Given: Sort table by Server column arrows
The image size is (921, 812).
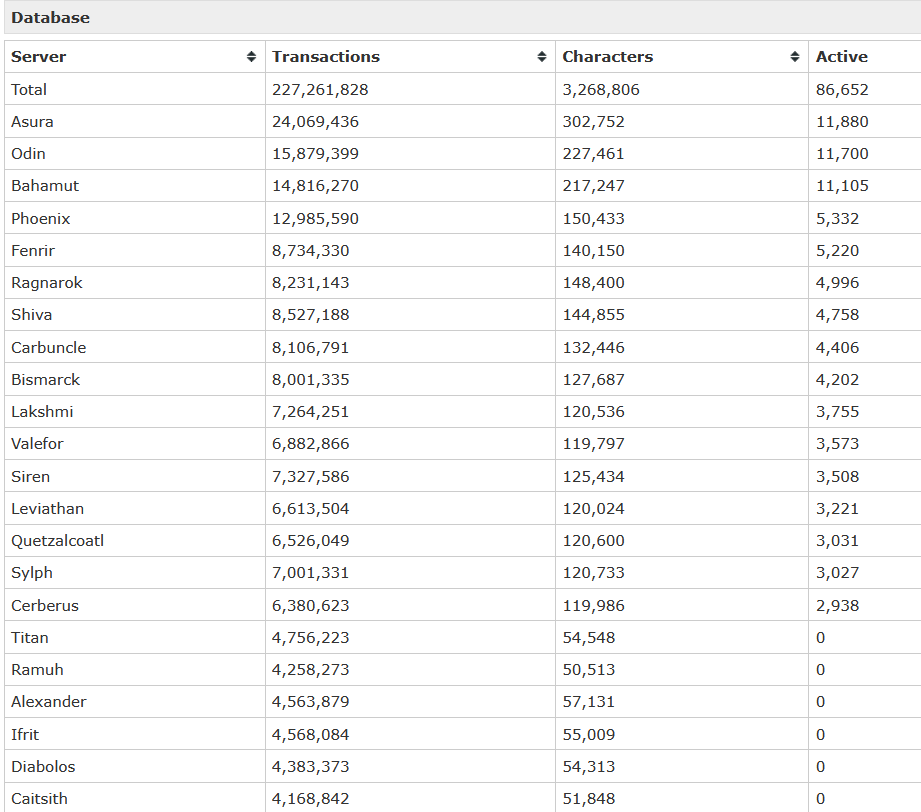Looking at the screenshot, I should (x=251, y=56).
